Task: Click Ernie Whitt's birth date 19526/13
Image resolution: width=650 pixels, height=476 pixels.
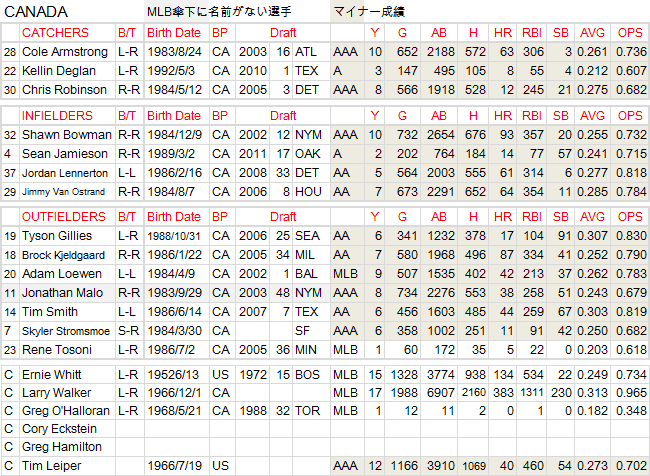Action: click(173, 375)
